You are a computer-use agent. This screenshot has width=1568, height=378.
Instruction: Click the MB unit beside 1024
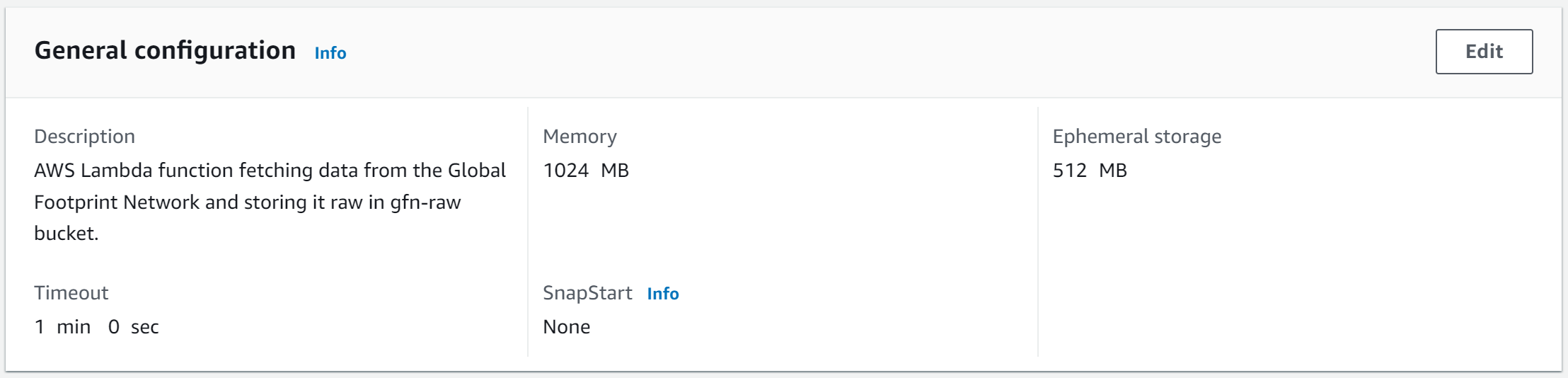click(615, 171)
